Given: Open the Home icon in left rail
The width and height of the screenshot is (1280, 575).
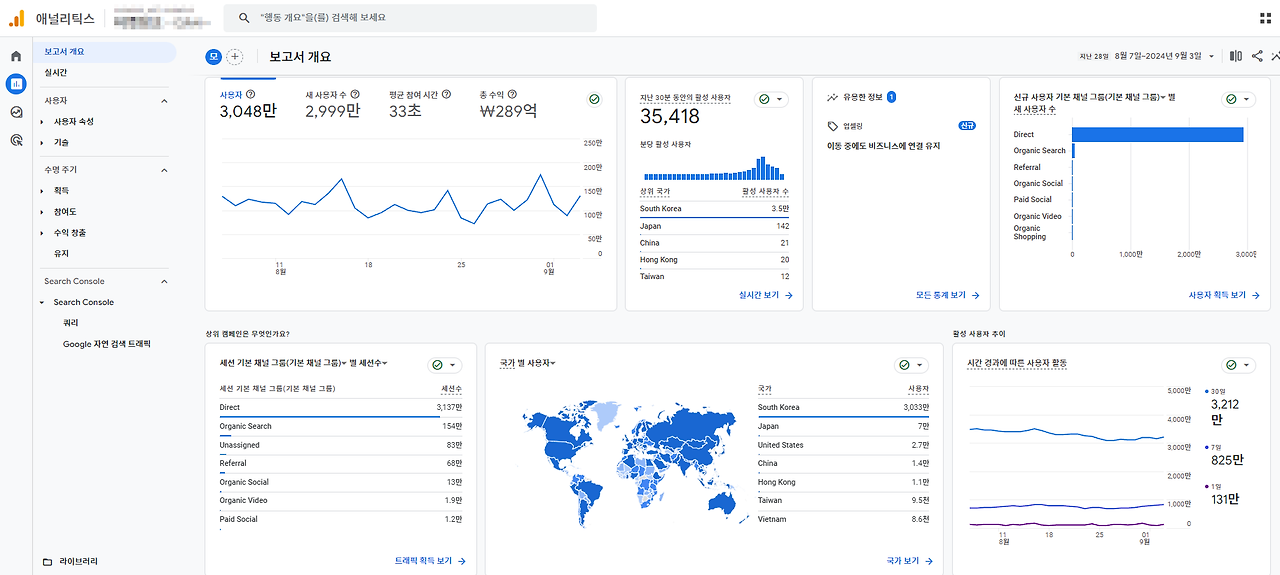Looking at the screenshot, I should click(15, 56).
